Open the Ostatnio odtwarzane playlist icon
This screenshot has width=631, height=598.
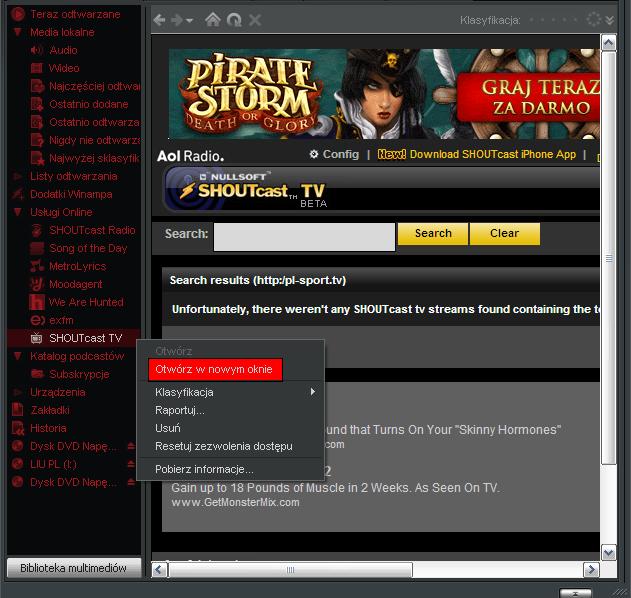(37, 122)
